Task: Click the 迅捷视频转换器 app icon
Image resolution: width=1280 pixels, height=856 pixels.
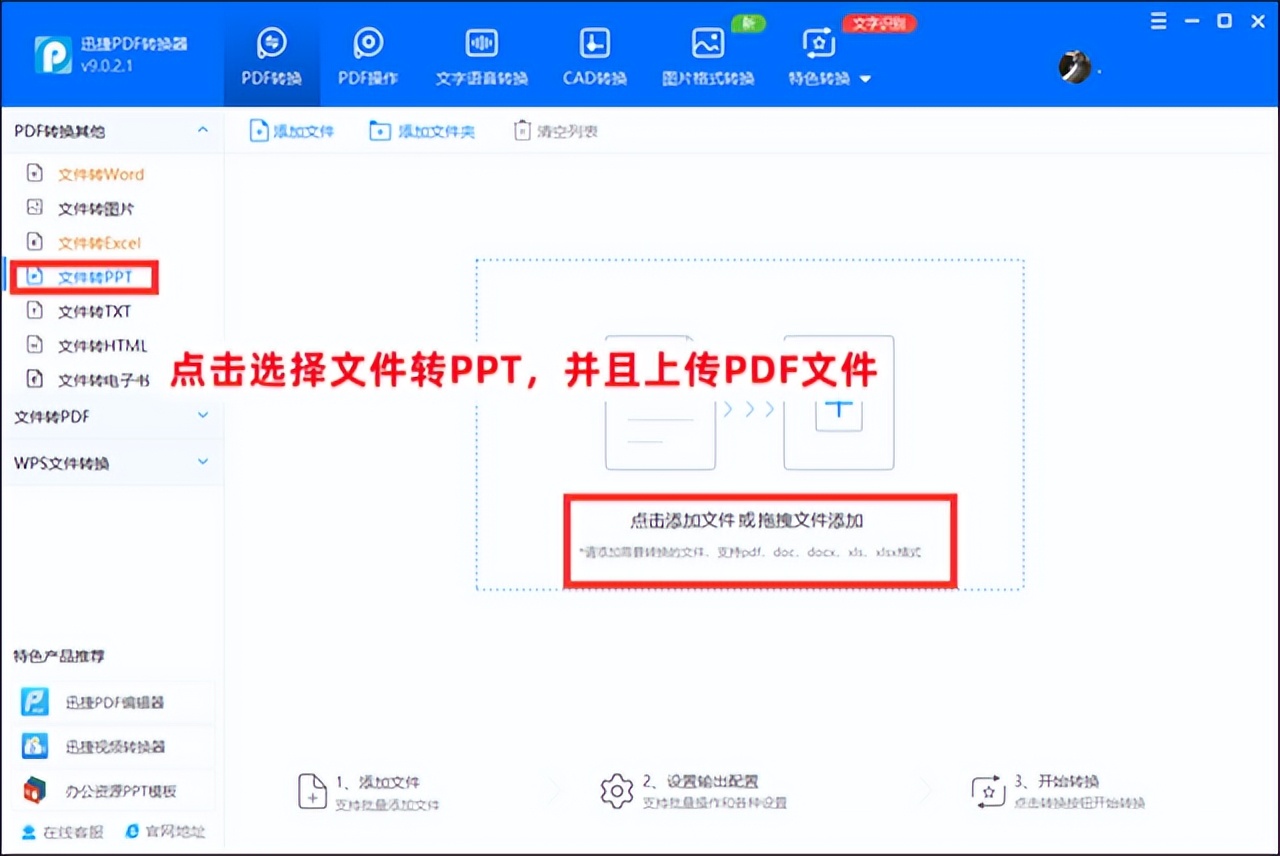Action: pos(36,746)
